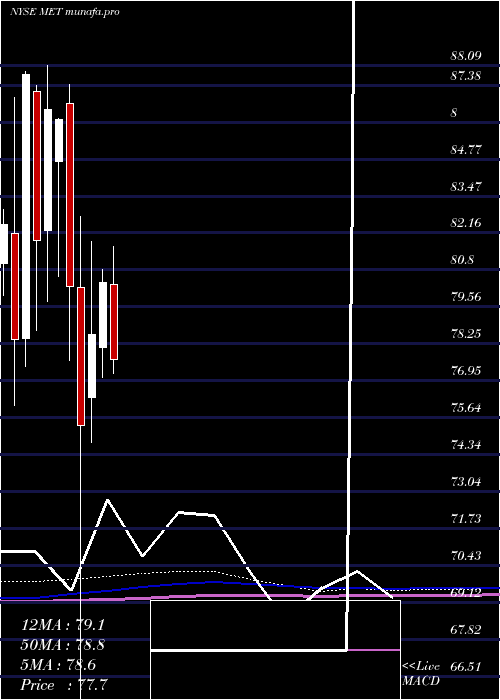Click the 5MA : 78.6 readout

58,665
